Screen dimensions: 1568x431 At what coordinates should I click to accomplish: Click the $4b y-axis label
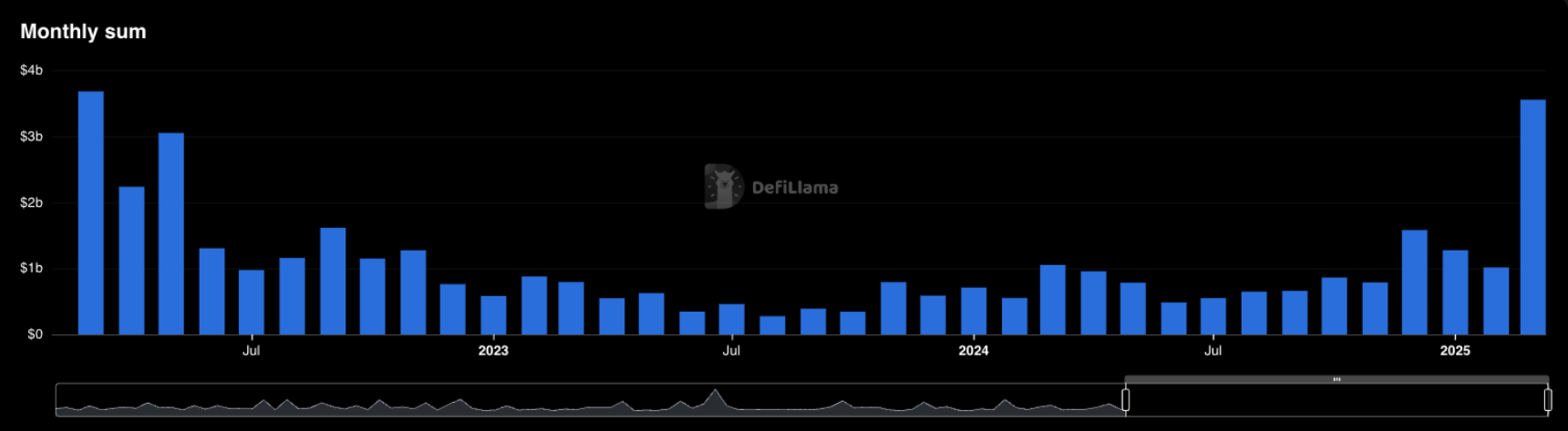click(x=32, y=70)
